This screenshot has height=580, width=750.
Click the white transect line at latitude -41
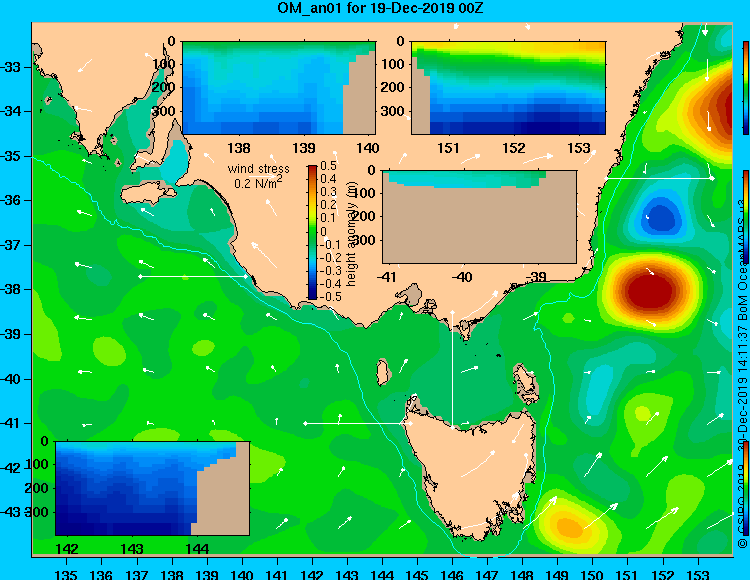357,423
